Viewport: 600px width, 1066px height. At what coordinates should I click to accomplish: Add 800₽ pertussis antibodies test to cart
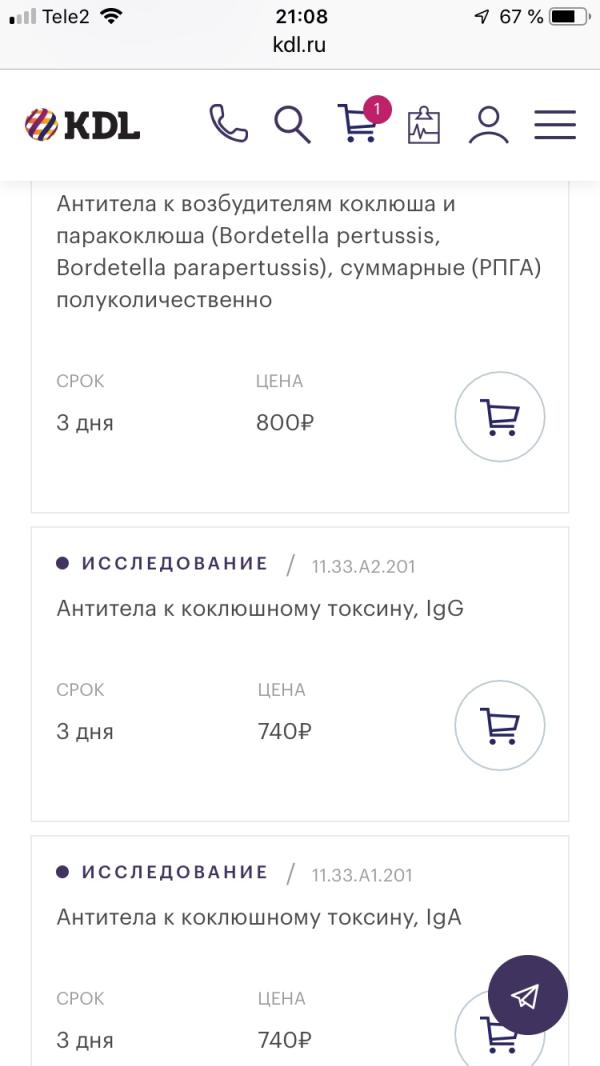(x=499, y=418)
